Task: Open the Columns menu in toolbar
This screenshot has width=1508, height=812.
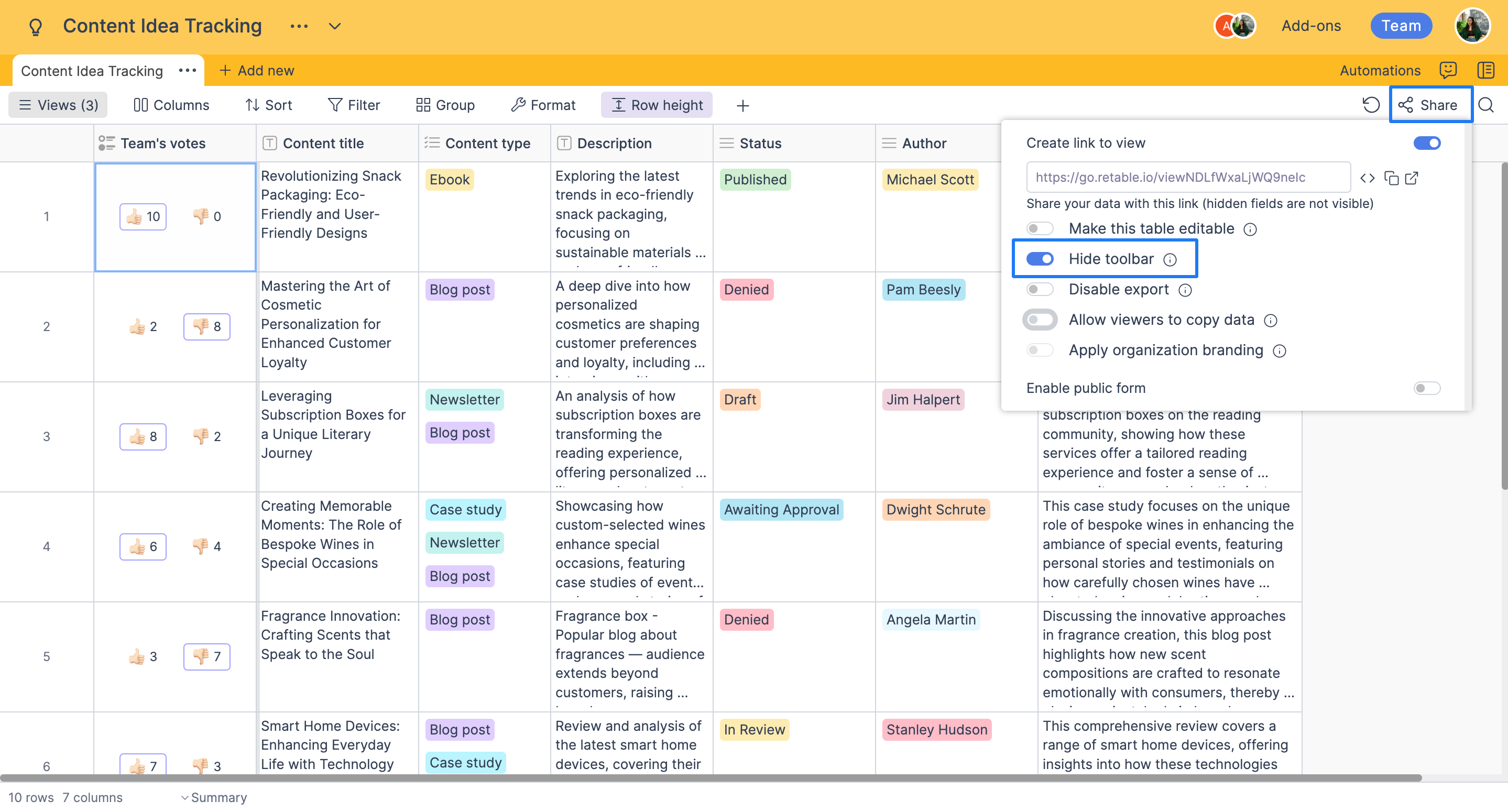Action: click(x=171, y=104)
